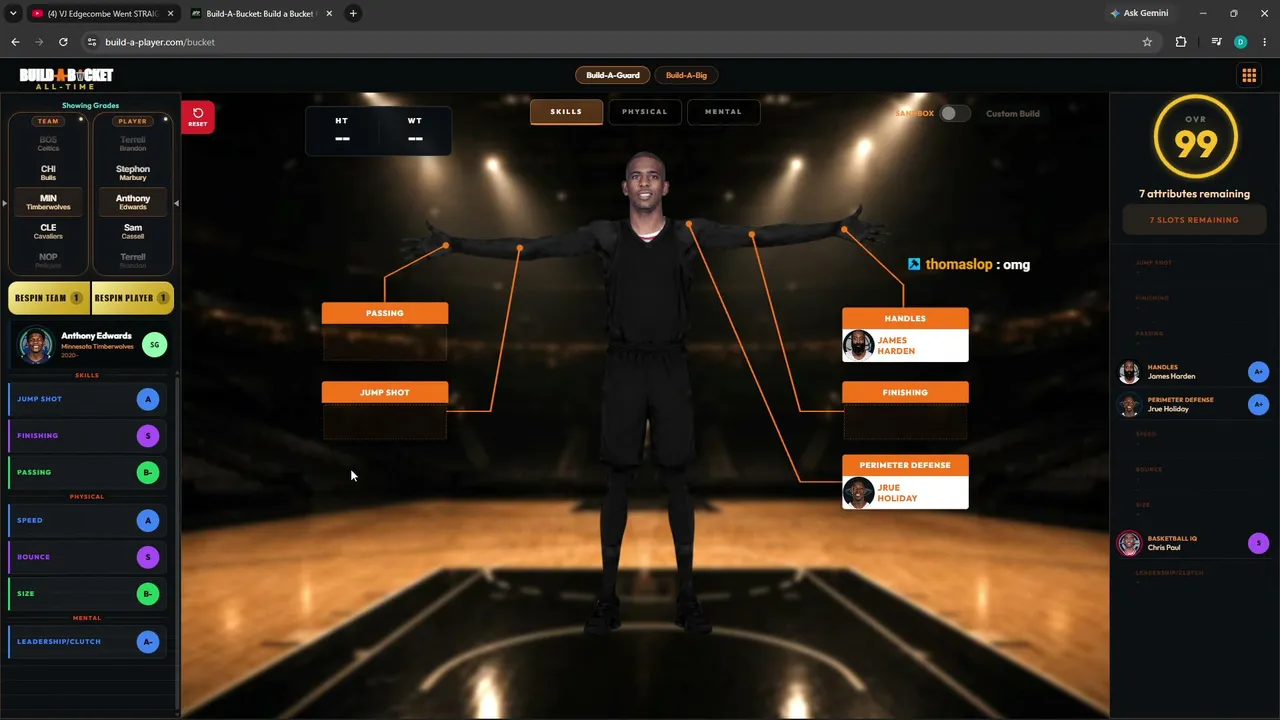
Task: Click the Speed grade A badge
Action: point(148,520)
